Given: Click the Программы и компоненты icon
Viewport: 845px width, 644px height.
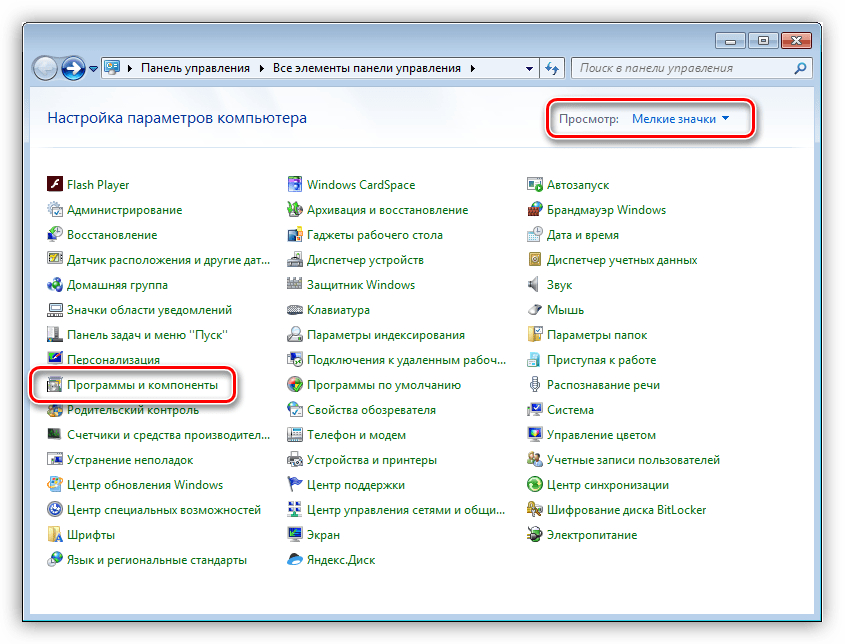Looking at the screenshot, I should [55, 385].
